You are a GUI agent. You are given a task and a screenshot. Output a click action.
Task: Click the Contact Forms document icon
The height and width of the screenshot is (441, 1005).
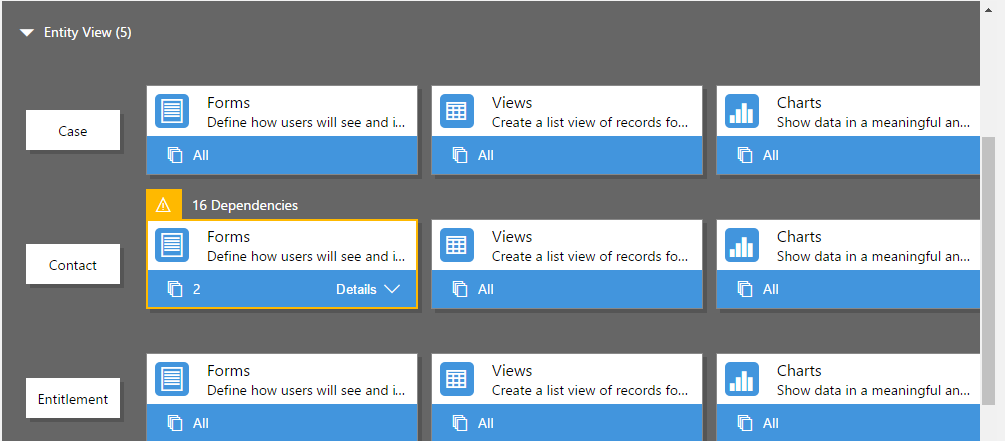(x=172, y=245)
